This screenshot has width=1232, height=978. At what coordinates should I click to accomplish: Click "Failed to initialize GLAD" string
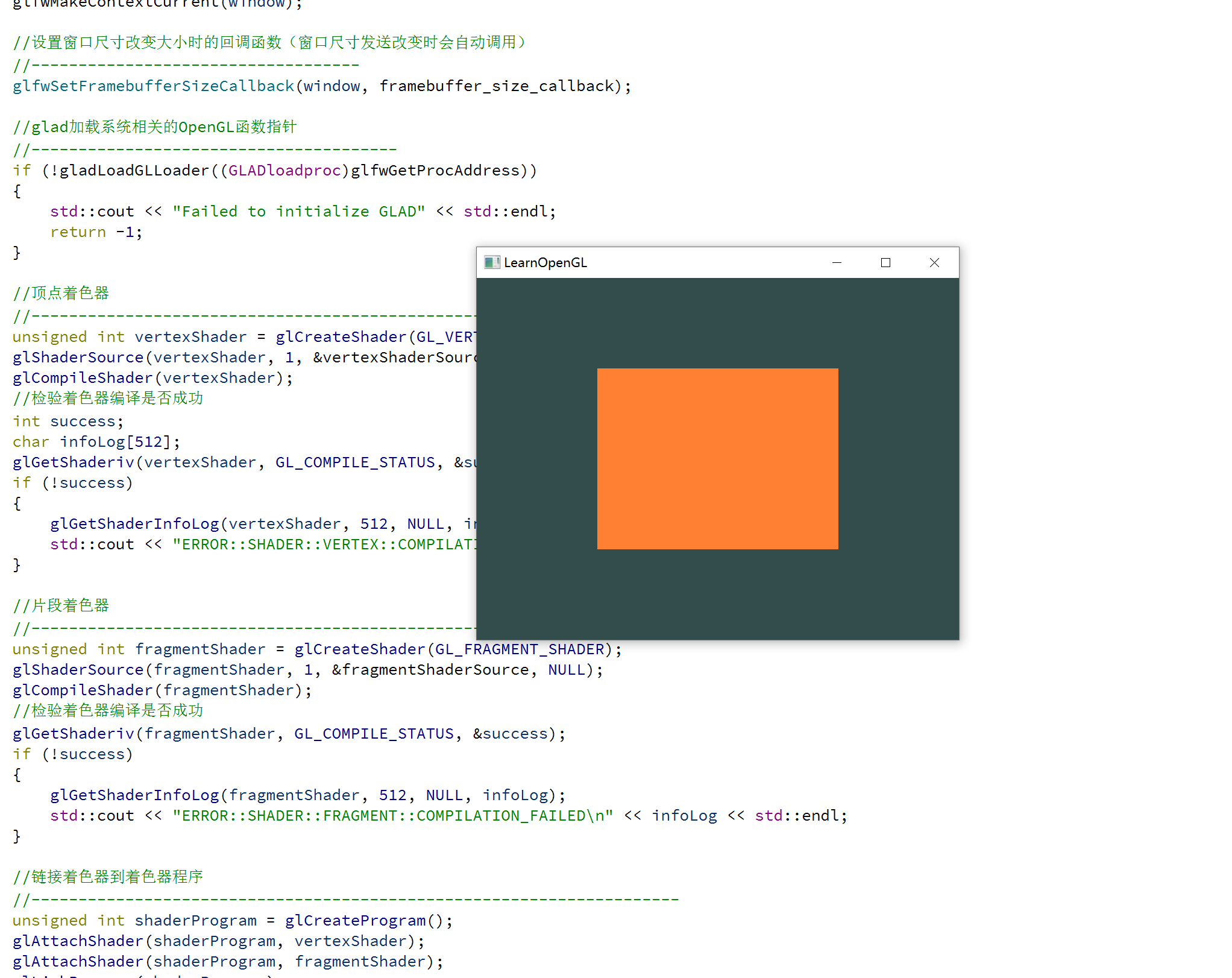(x=299, y=212)
